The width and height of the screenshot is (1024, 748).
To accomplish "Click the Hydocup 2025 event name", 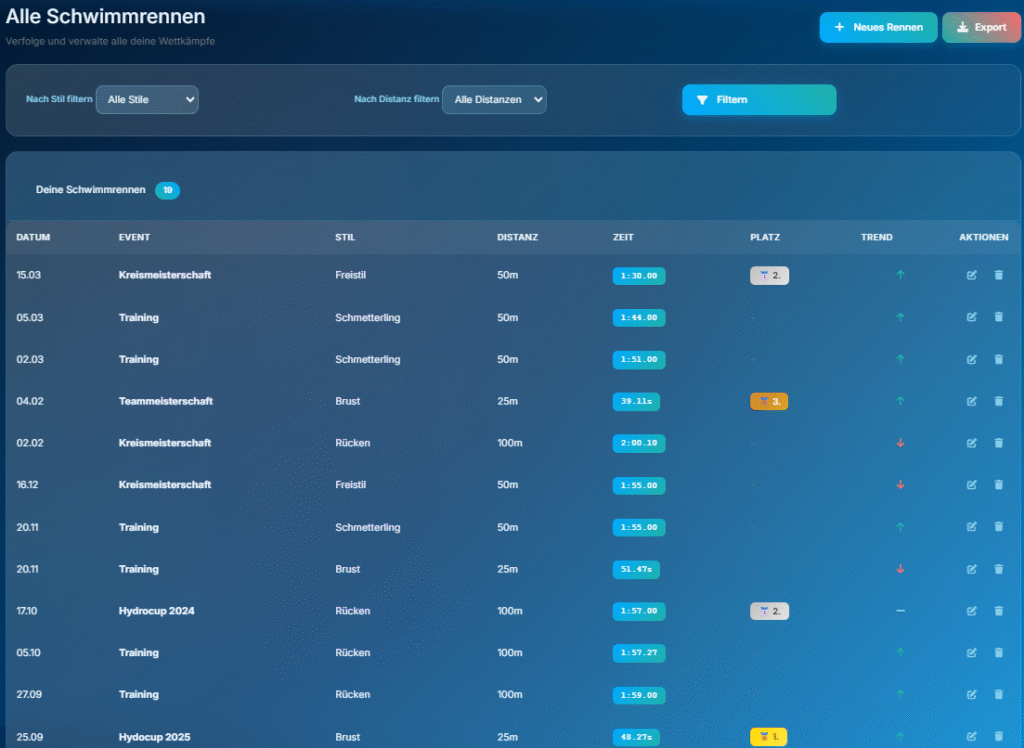I will 154,737.
